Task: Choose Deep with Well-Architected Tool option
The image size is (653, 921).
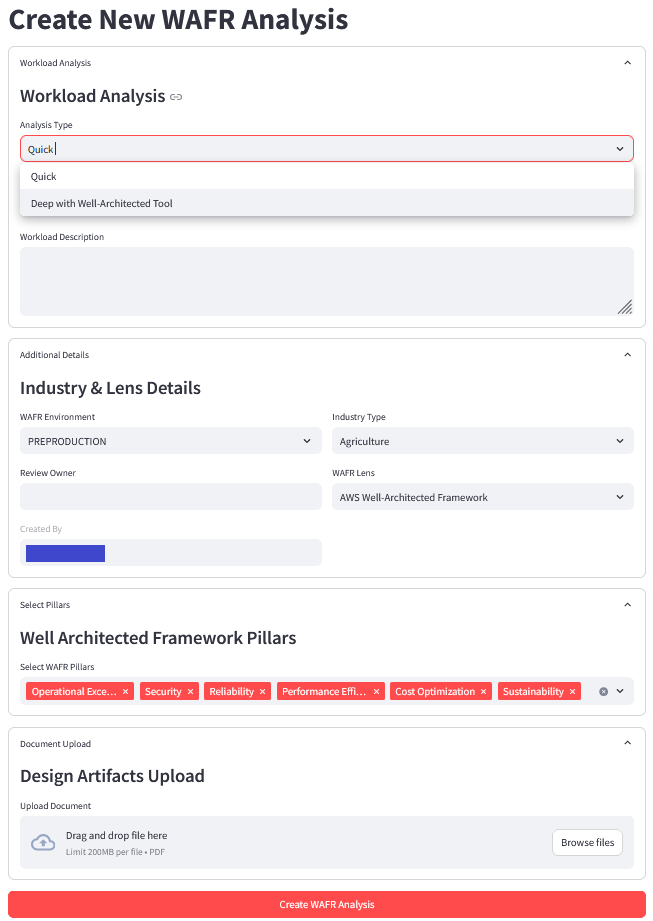Action: 102,204
